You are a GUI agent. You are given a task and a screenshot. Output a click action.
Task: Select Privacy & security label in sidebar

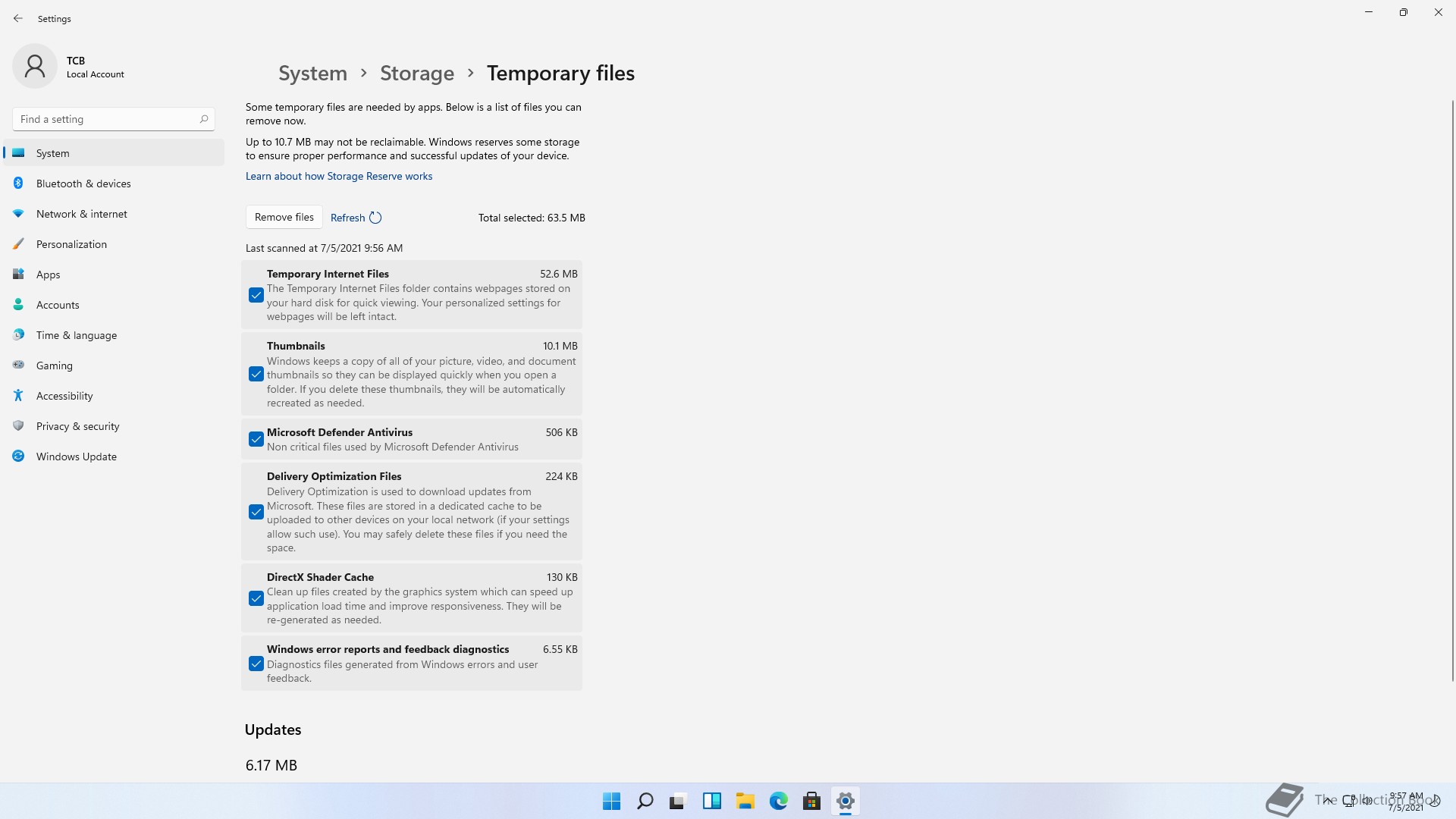click(78, 426)
